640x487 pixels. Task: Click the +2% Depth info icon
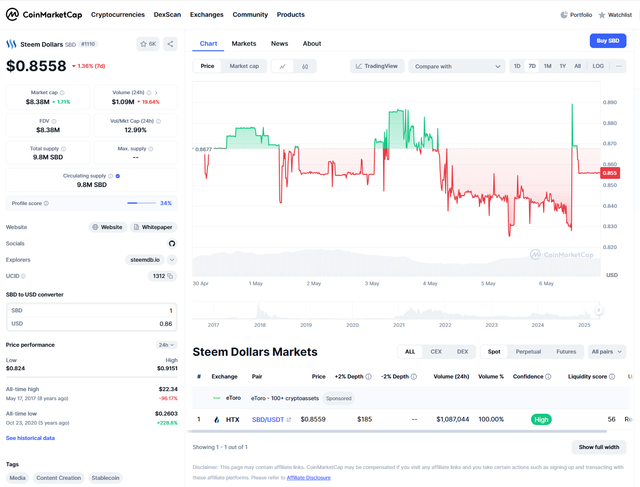[368, 377]
